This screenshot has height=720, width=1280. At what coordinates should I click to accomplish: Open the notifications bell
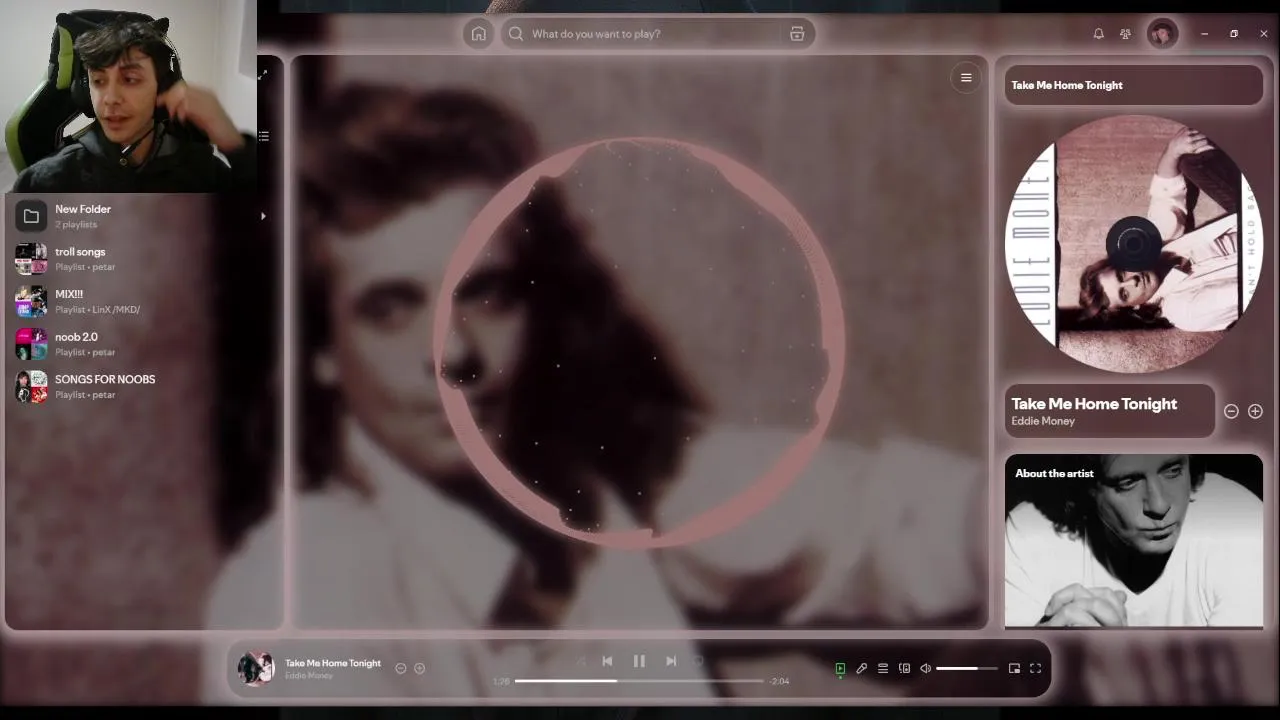(x=1098, y=34)
